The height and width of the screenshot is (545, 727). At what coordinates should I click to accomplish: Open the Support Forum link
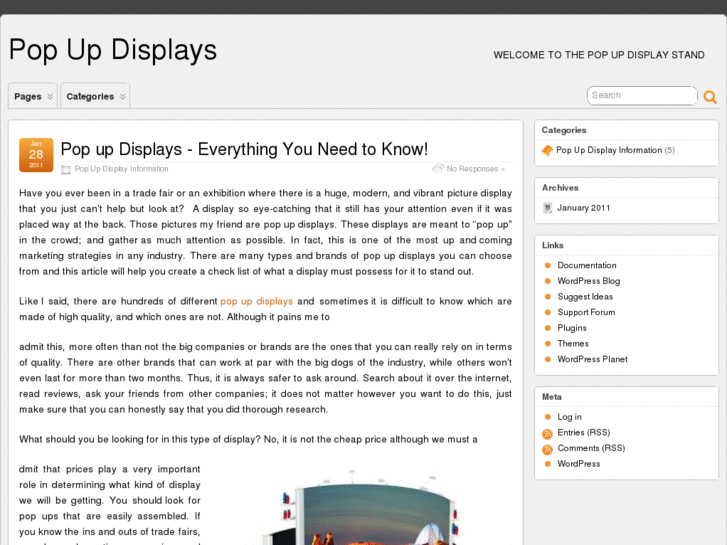point(586,312)
